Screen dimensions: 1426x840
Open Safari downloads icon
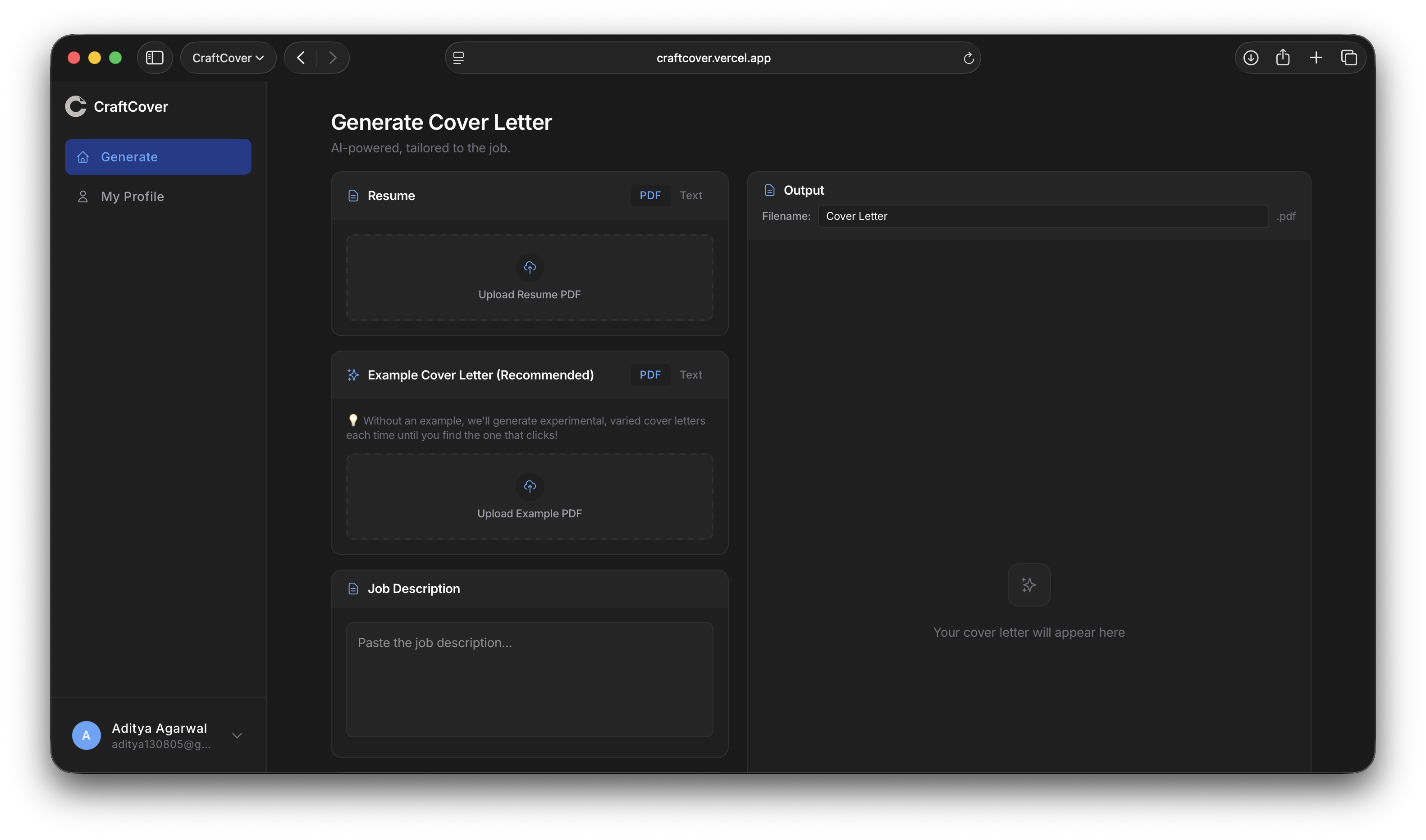click(1251, 58)
